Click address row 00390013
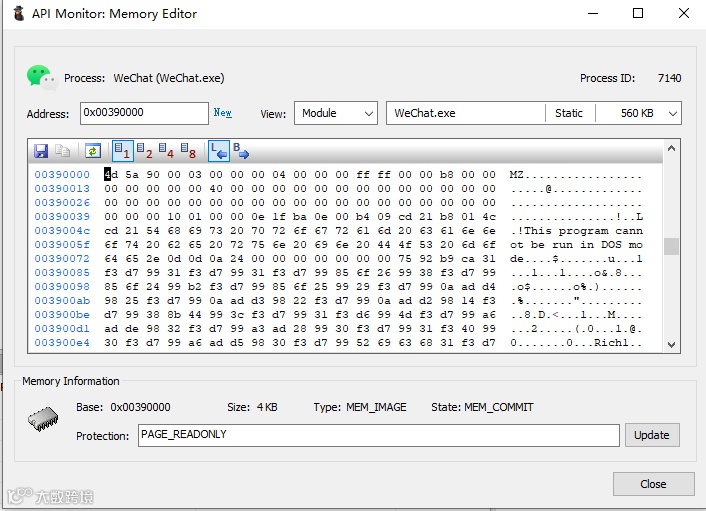 [x=62, y=189]
